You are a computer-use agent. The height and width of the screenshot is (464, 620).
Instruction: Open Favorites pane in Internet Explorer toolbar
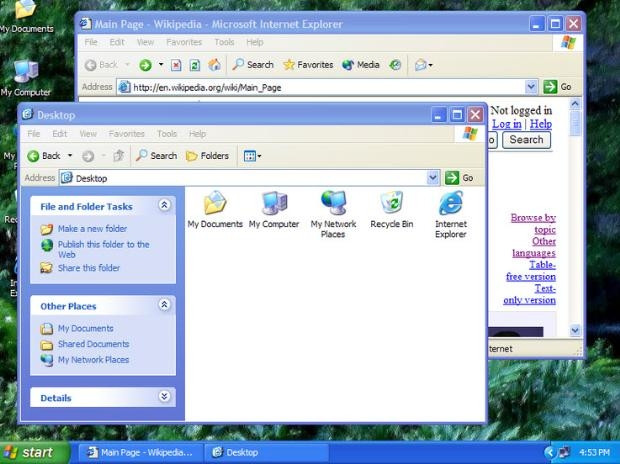[308, 65]
